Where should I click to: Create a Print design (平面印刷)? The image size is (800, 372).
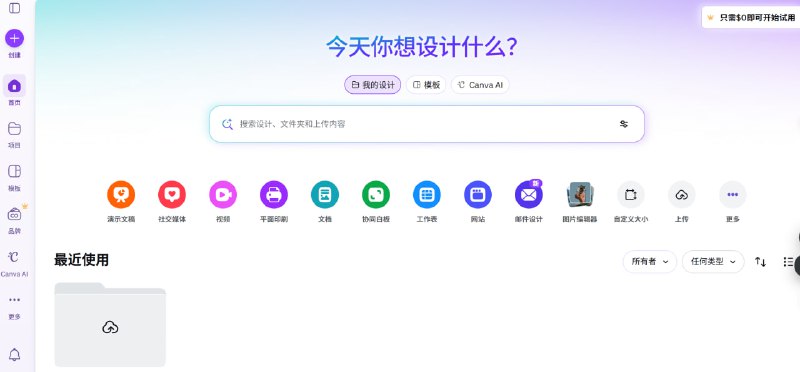(x=274, y=195)
